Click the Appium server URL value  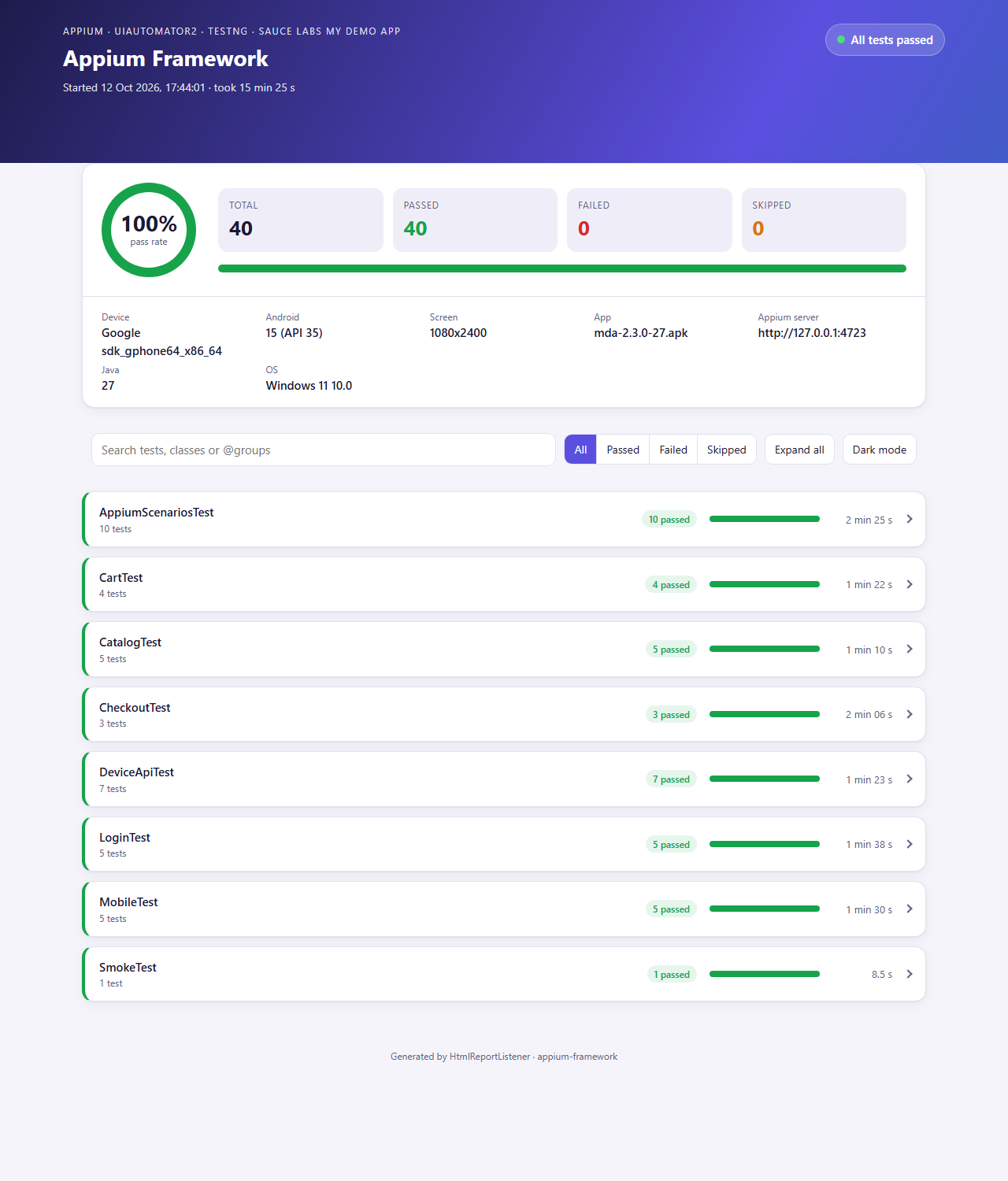coord(812,333)
